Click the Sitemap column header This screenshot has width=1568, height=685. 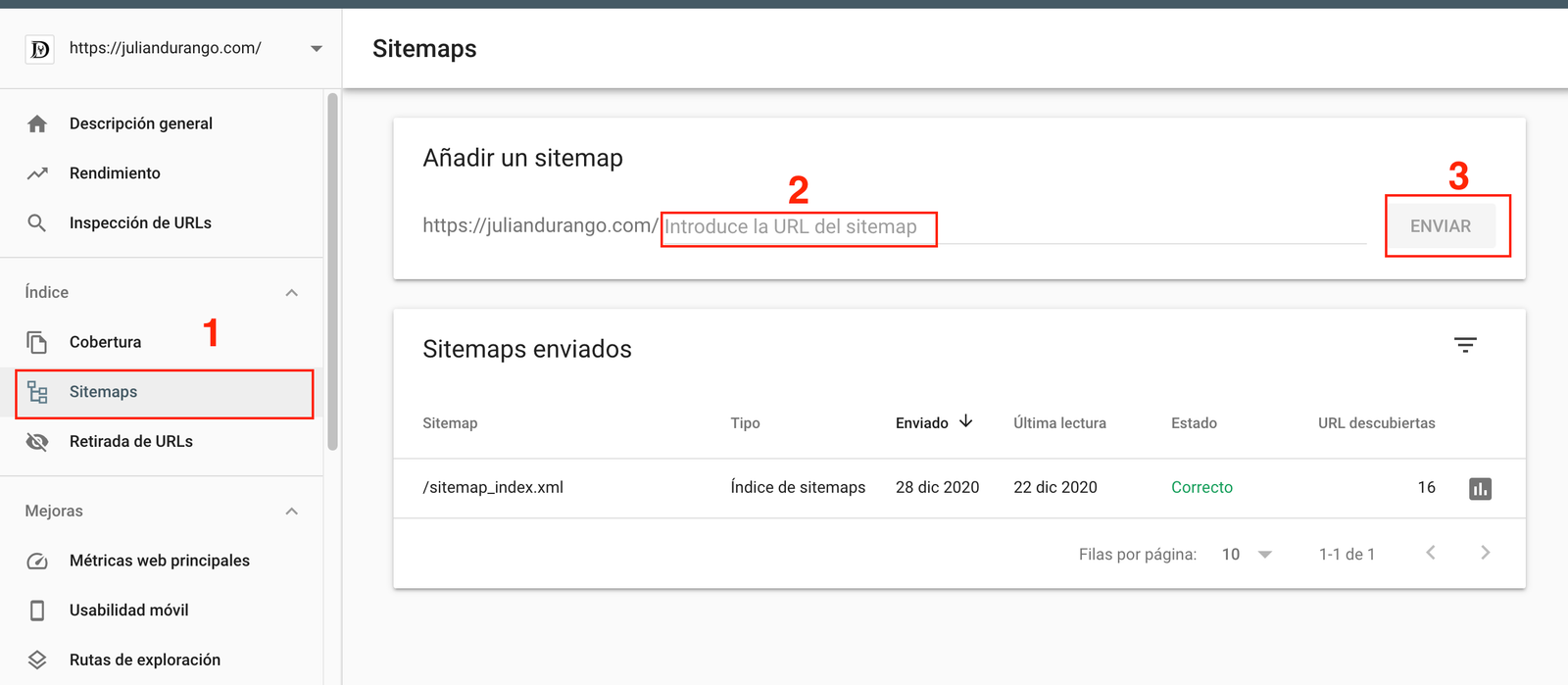(x=450, y=423)
